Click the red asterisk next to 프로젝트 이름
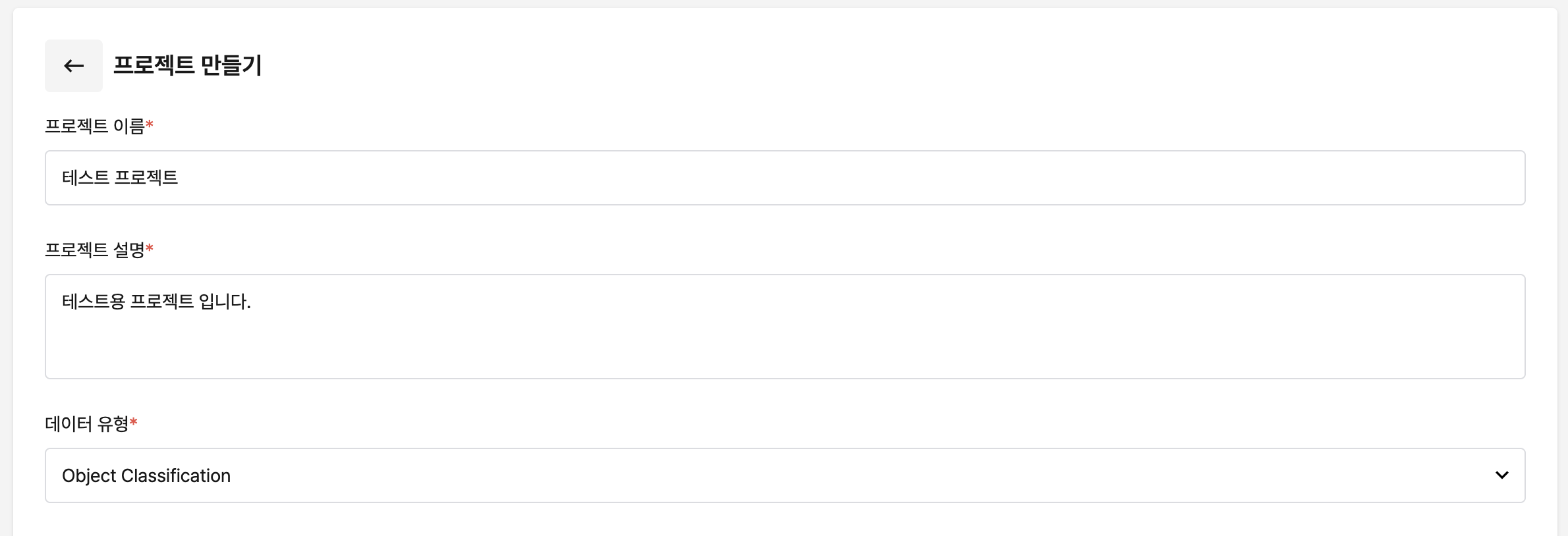This screenshot has width=1568, height=536. tap(150, 124)
